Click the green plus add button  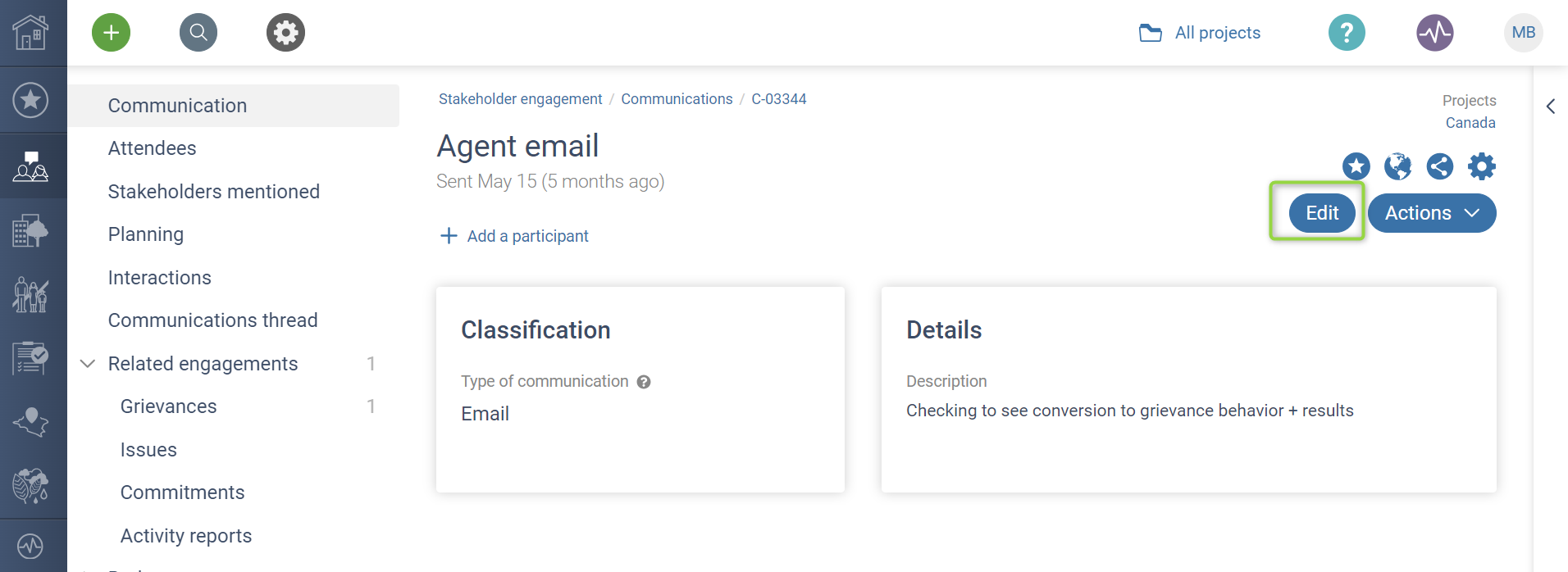point(112,33)
